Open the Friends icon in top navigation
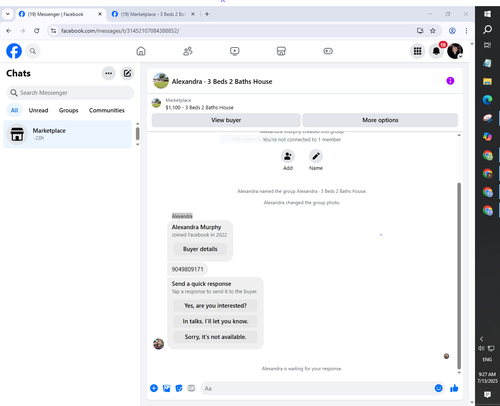 (x=188, y=51)
